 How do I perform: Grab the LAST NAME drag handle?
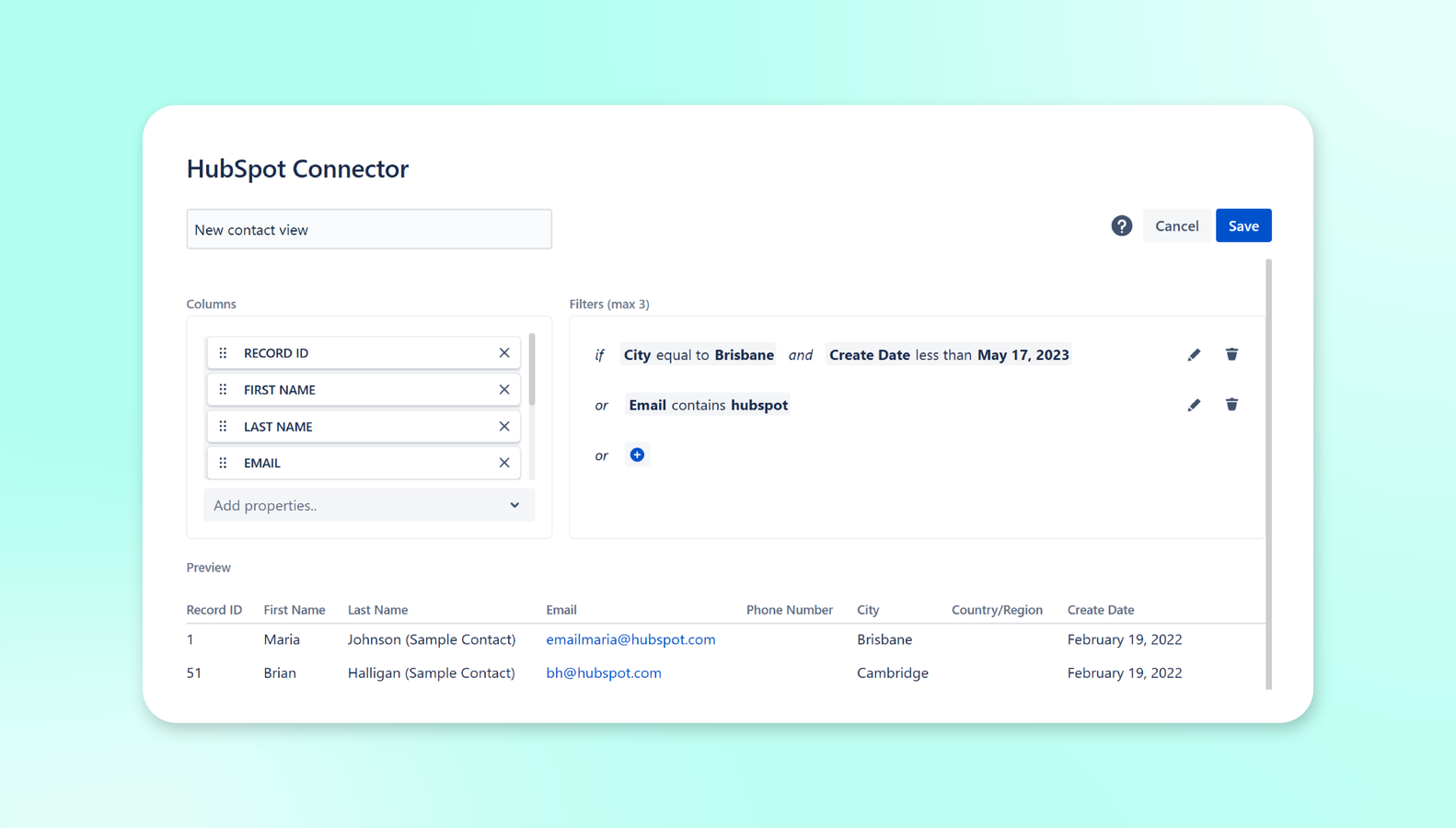click(x=223, y=426)
